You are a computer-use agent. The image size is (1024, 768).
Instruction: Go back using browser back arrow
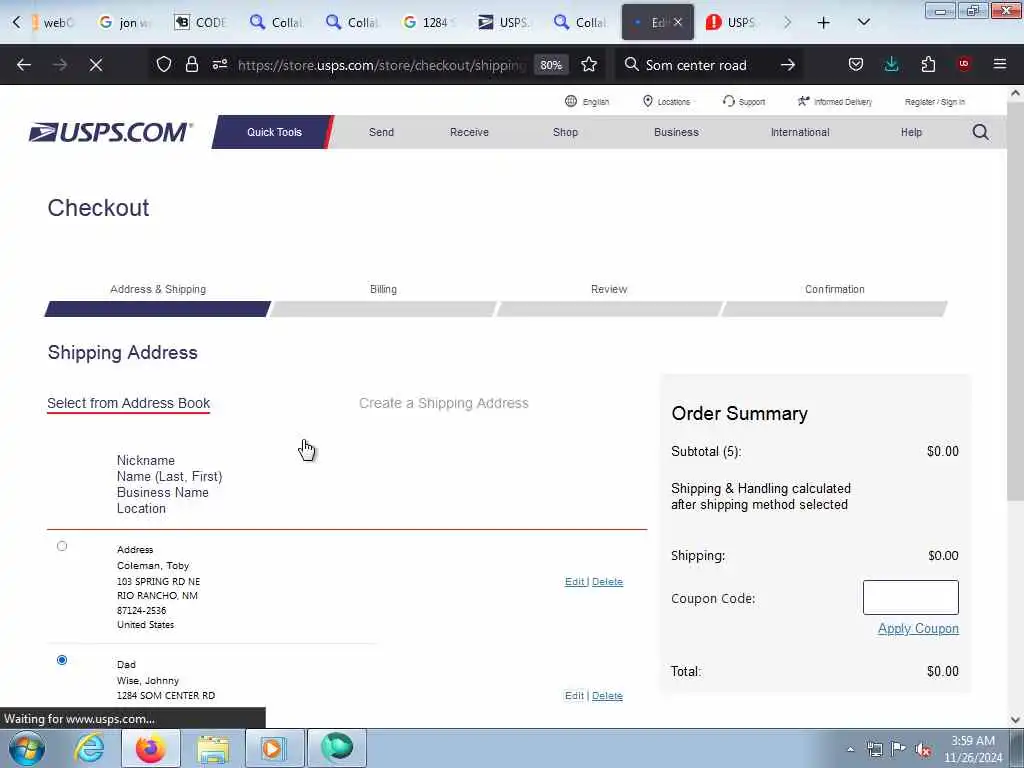[24, 65]
